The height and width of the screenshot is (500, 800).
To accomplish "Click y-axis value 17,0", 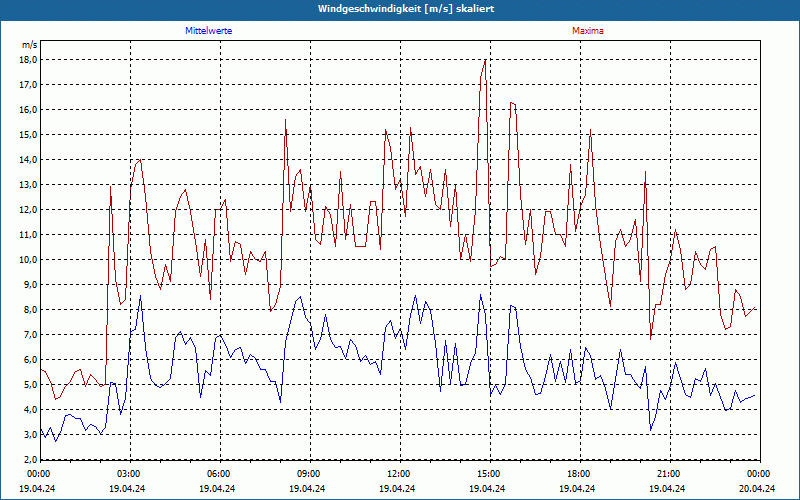I will 30,85.
